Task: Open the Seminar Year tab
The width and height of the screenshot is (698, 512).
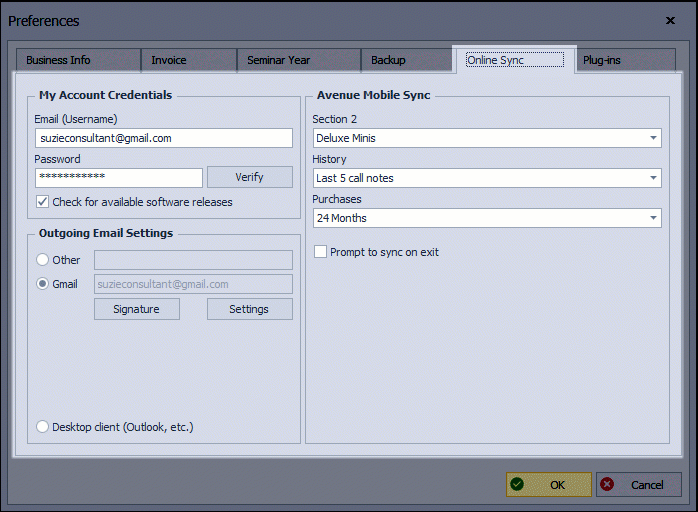Action: [x=299, y=60]
